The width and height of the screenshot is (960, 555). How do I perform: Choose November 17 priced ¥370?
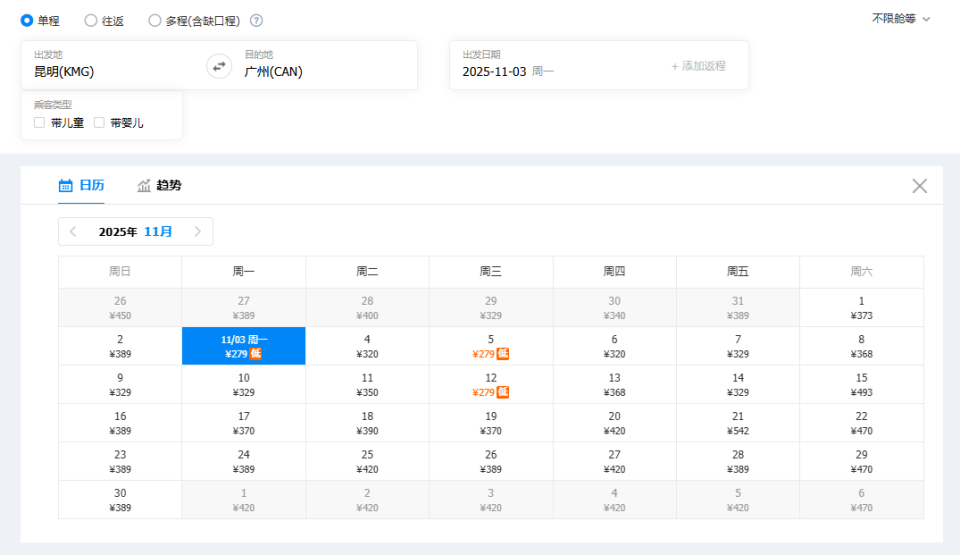244,423
